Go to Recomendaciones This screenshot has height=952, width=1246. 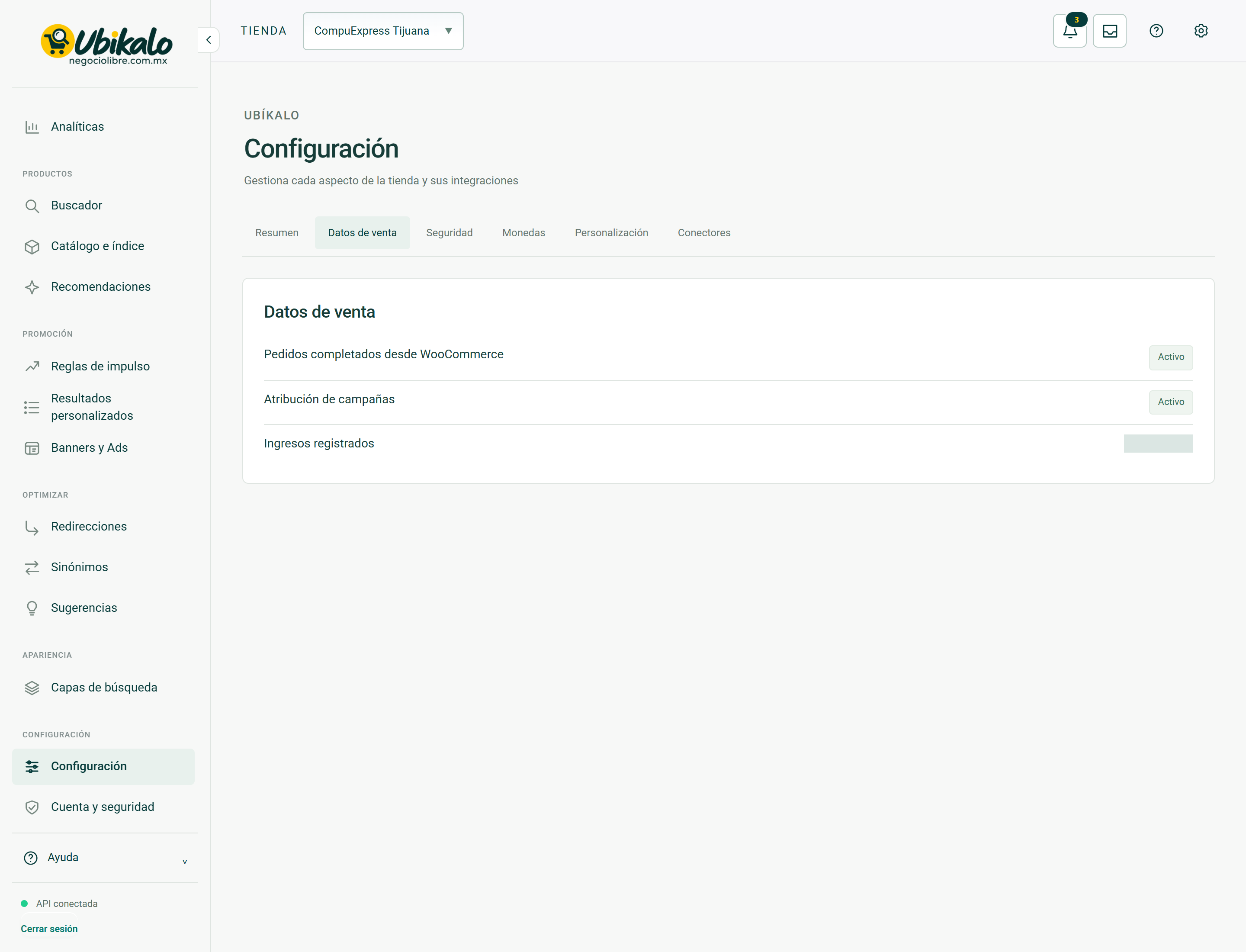103,287
